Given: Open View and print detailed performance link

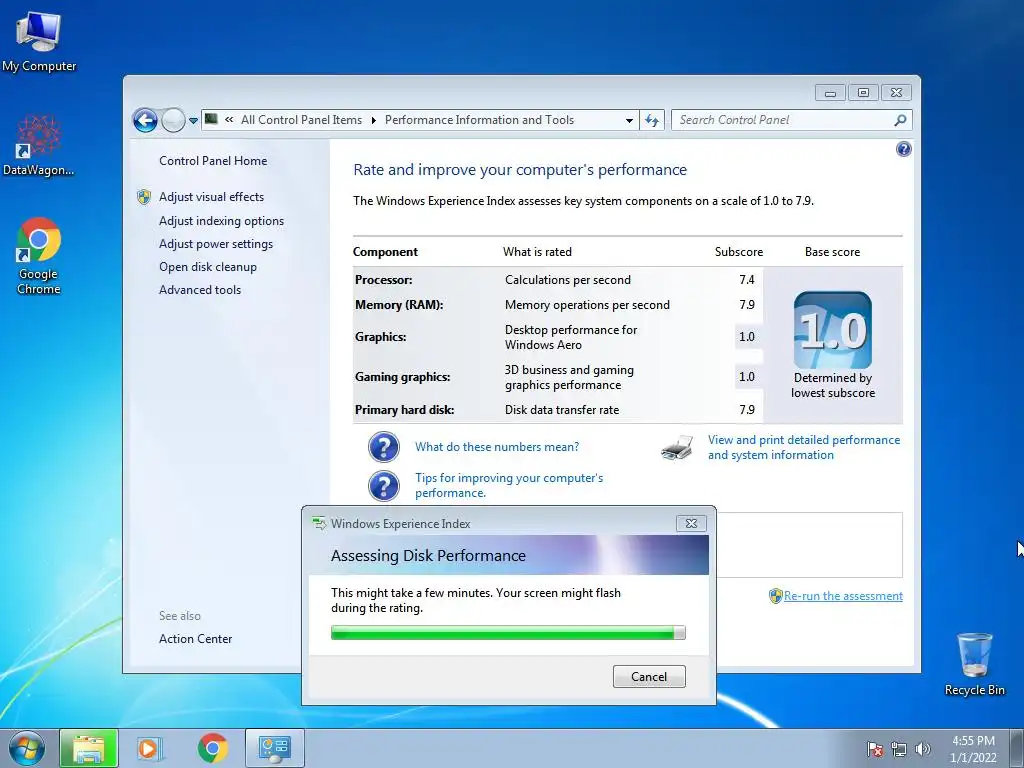Looking at the screenshot, I should (x=804, y=447).
